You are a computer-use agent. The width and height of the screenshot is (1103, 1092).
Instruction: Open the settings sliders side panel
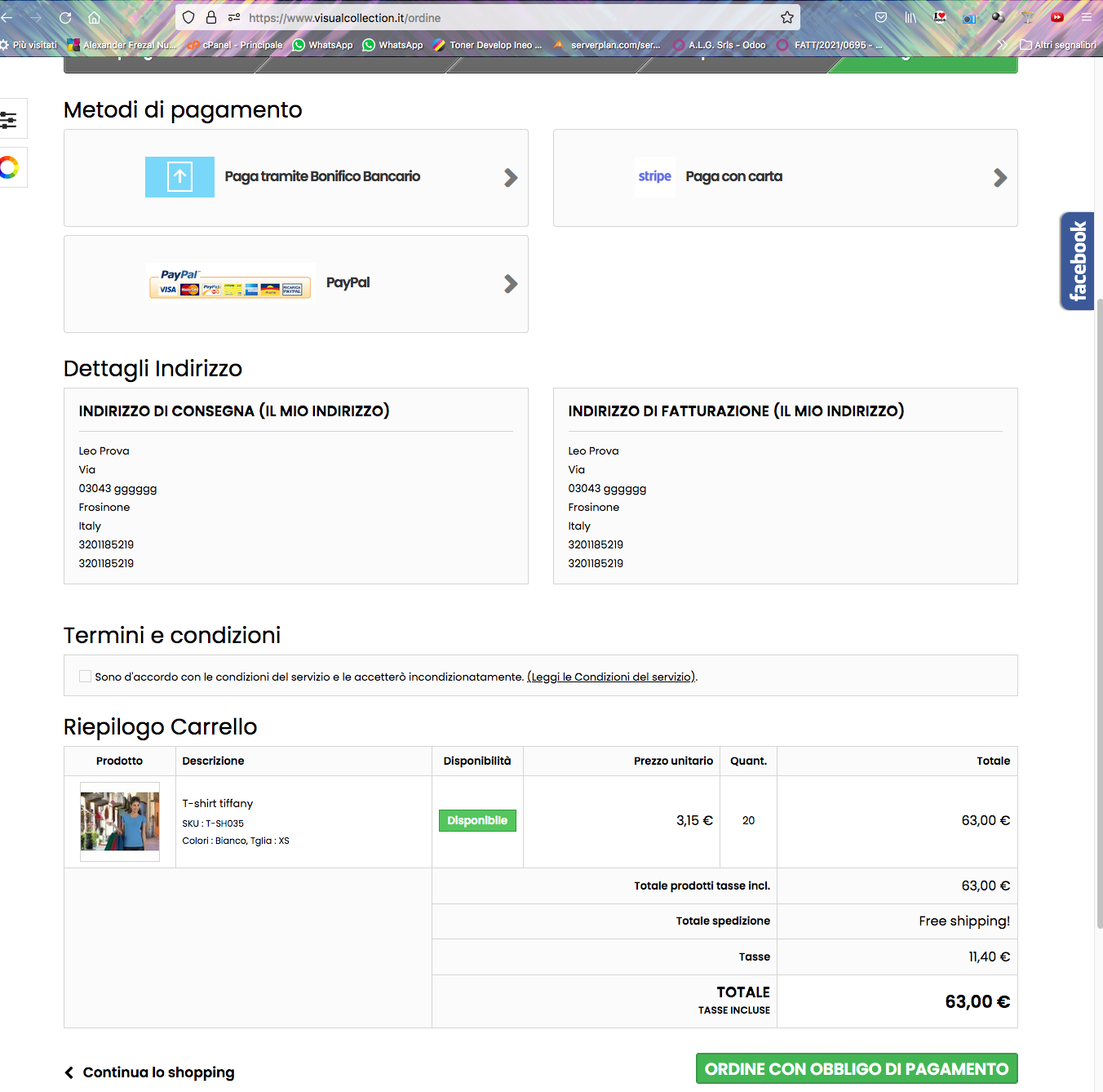pos(9,119)
